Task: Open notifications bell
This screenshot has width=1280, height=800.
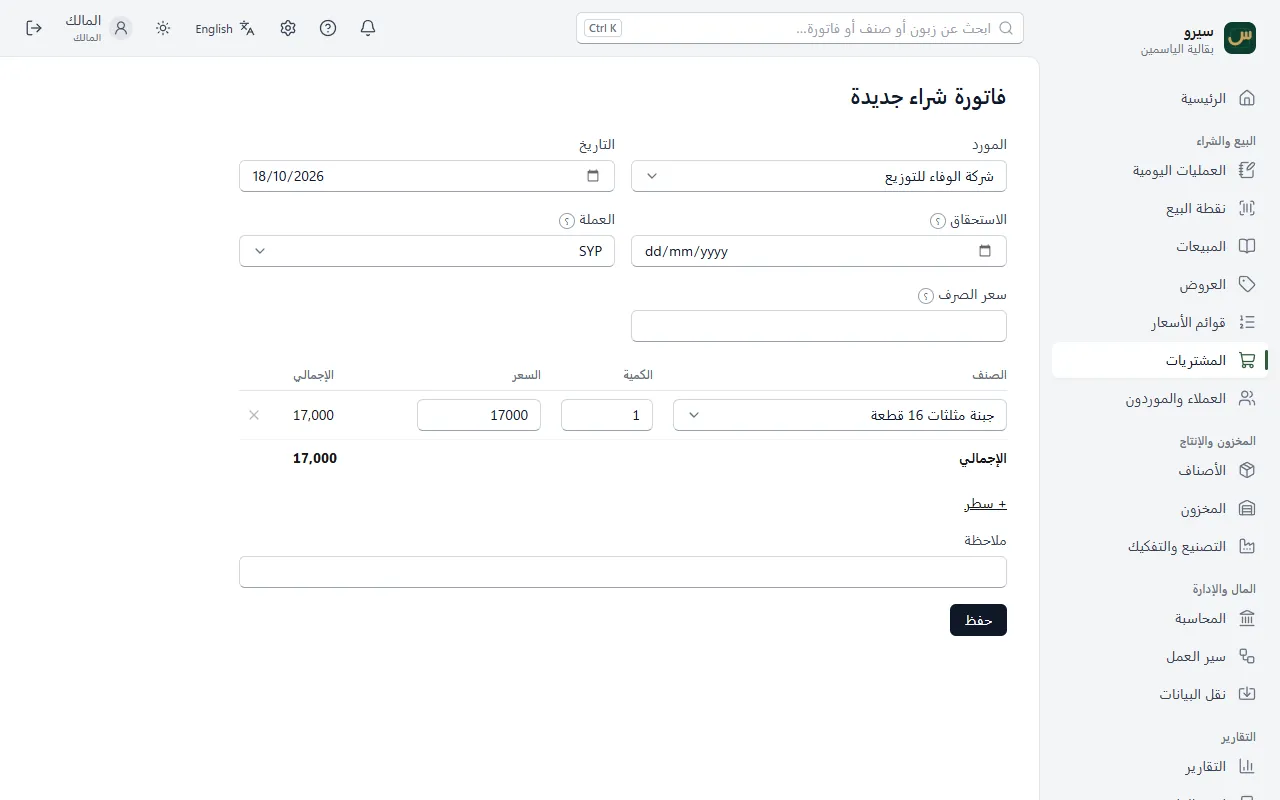Action: pos(368,28)
